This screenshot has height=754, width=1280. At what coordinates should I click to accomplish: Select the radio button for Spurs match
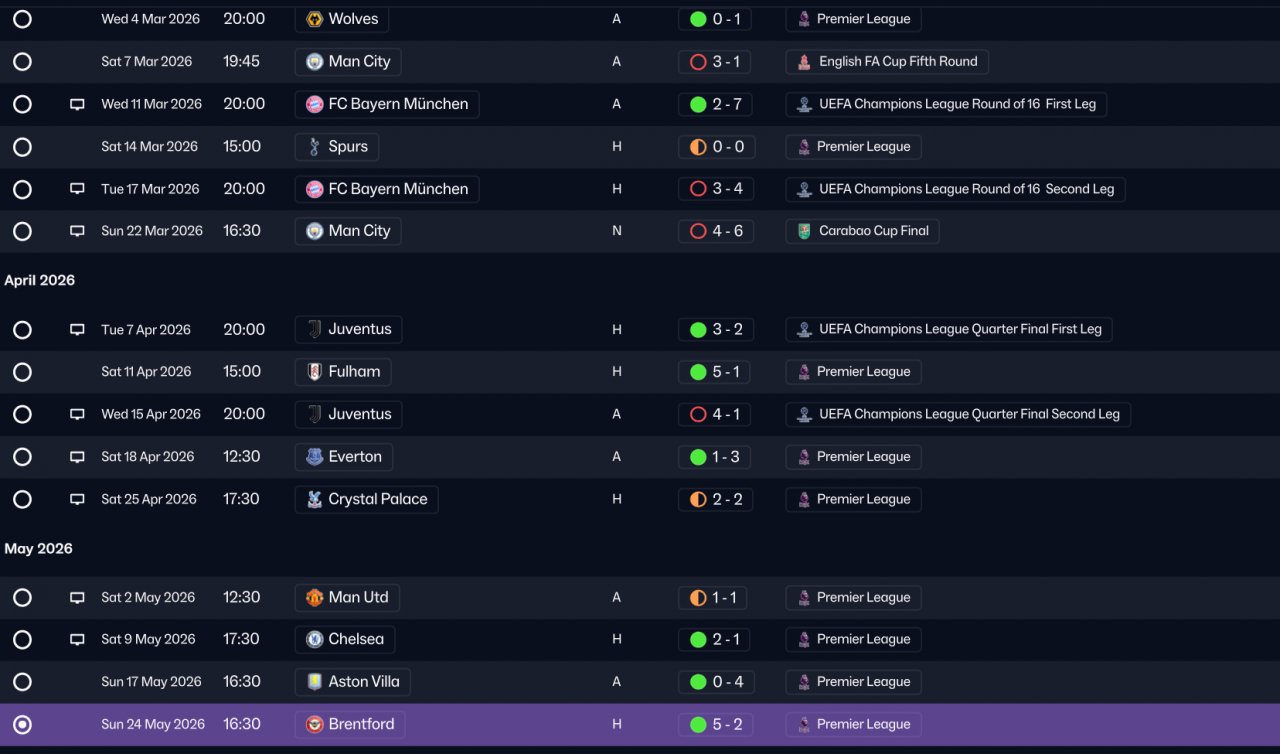[22, 147]
